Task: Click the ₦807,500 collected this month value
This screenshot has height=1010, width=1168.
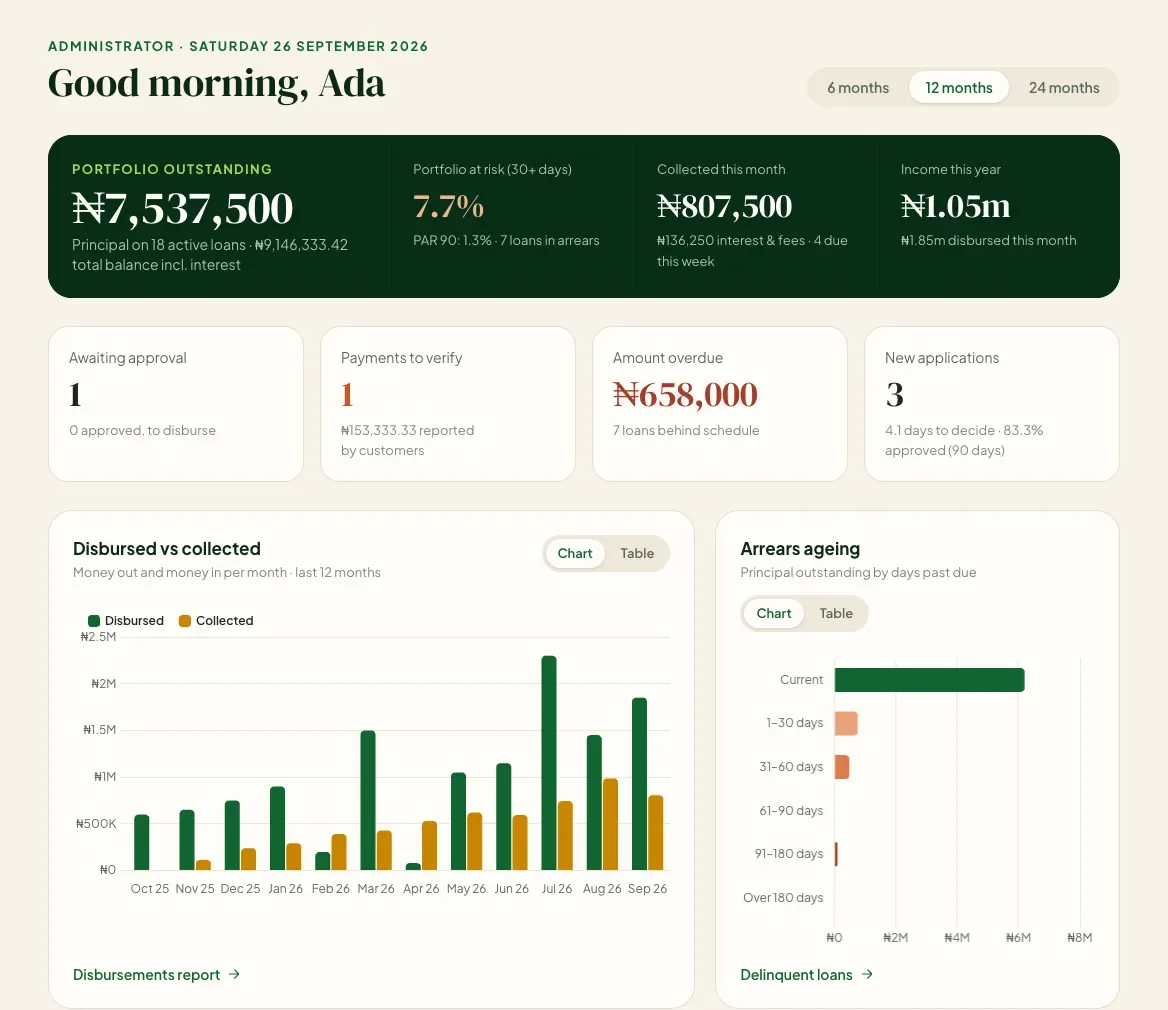Action: click(724, 206)
